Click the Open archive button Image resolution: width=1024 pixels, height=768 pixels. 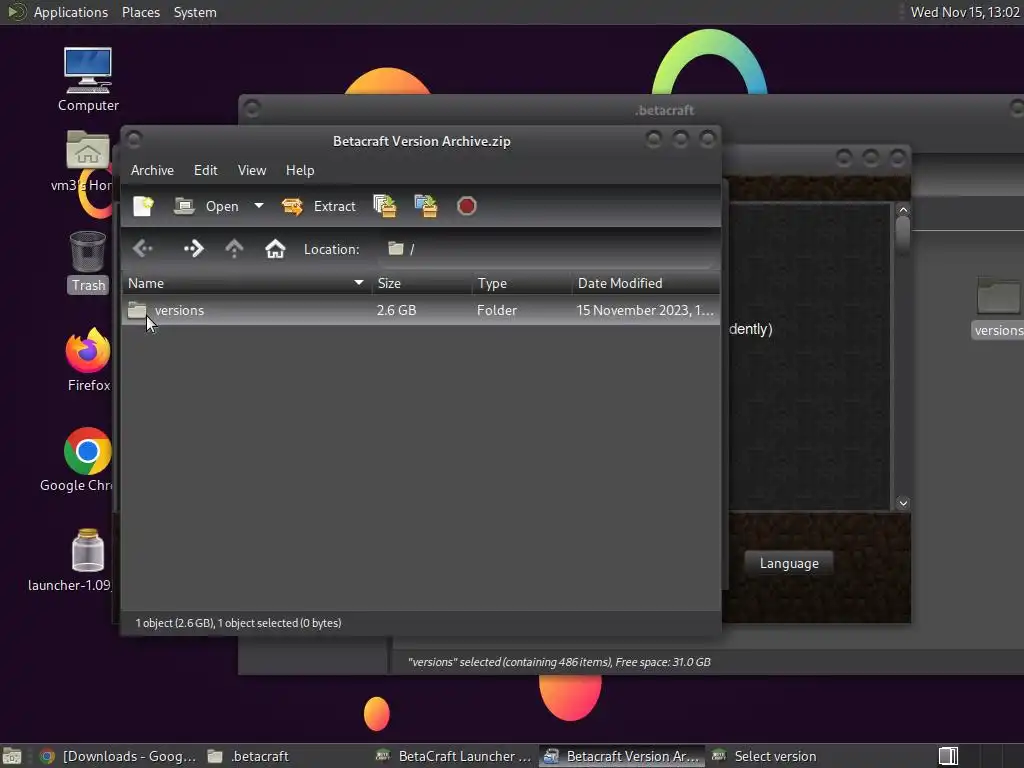207,206
